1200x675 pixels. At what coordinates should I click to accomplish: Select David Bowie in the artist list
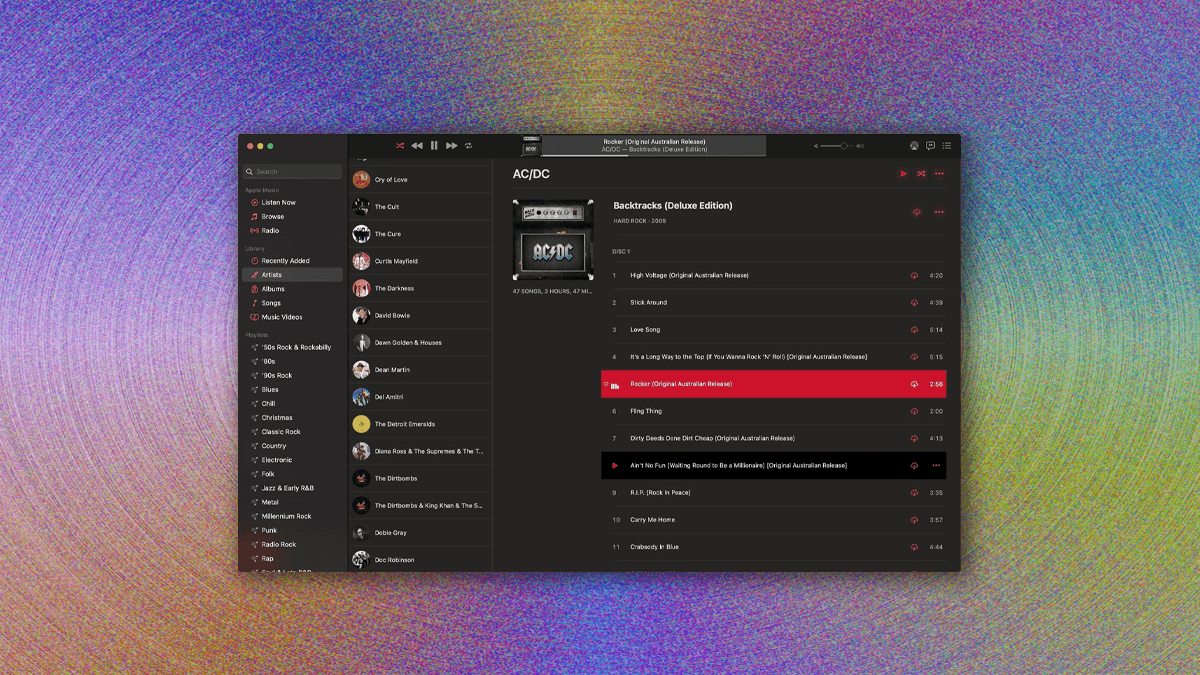pos(394,315)
